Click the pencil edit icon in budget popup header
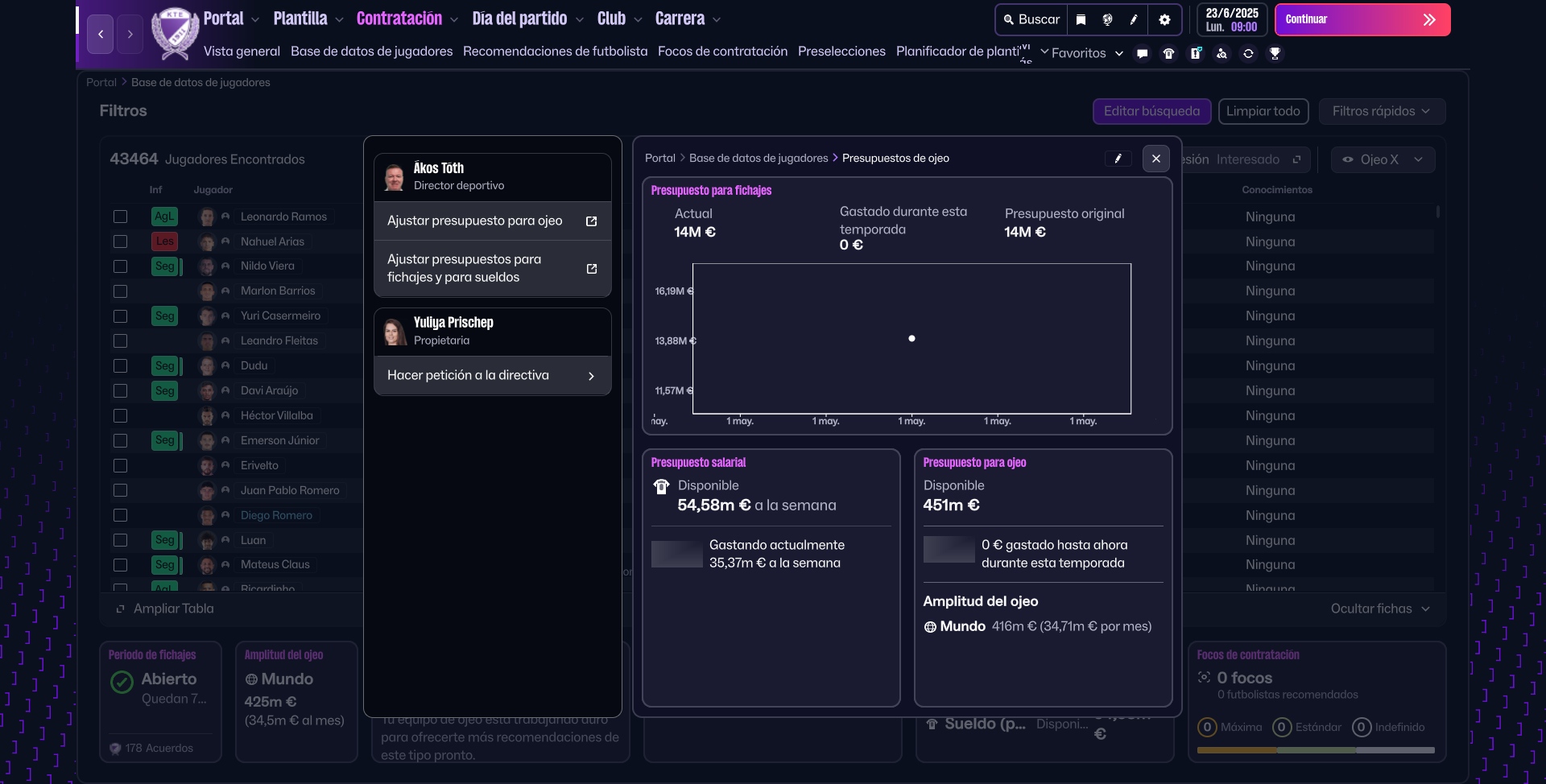Screen dimensions: 1546x784 click(1118, 159)
